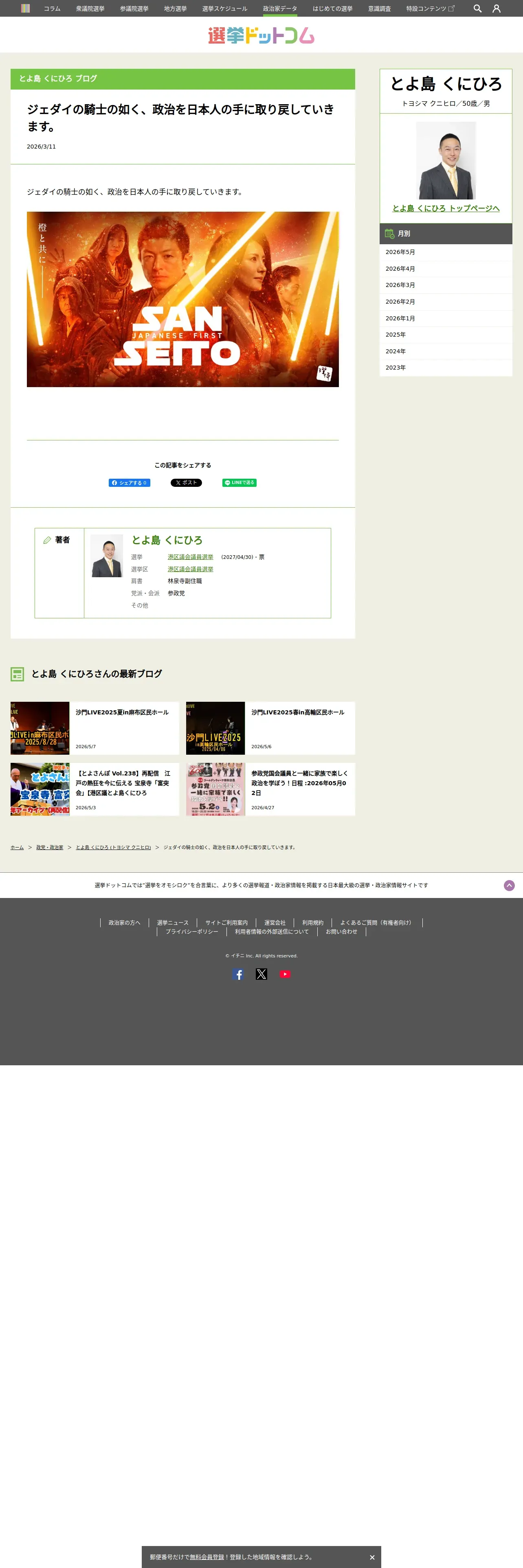Send article with LINEで送る button
This screenshot has width=523, height=1568.
pyautogui.click(x=239, y=483)
